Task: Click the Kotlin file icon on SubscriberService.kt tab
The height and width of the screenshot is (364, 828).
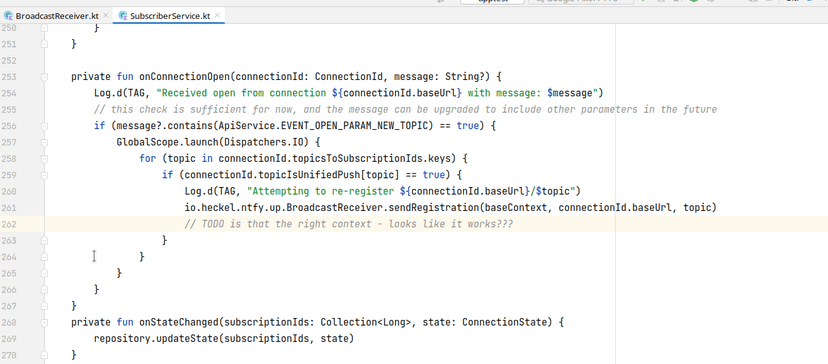Action: 123,16
